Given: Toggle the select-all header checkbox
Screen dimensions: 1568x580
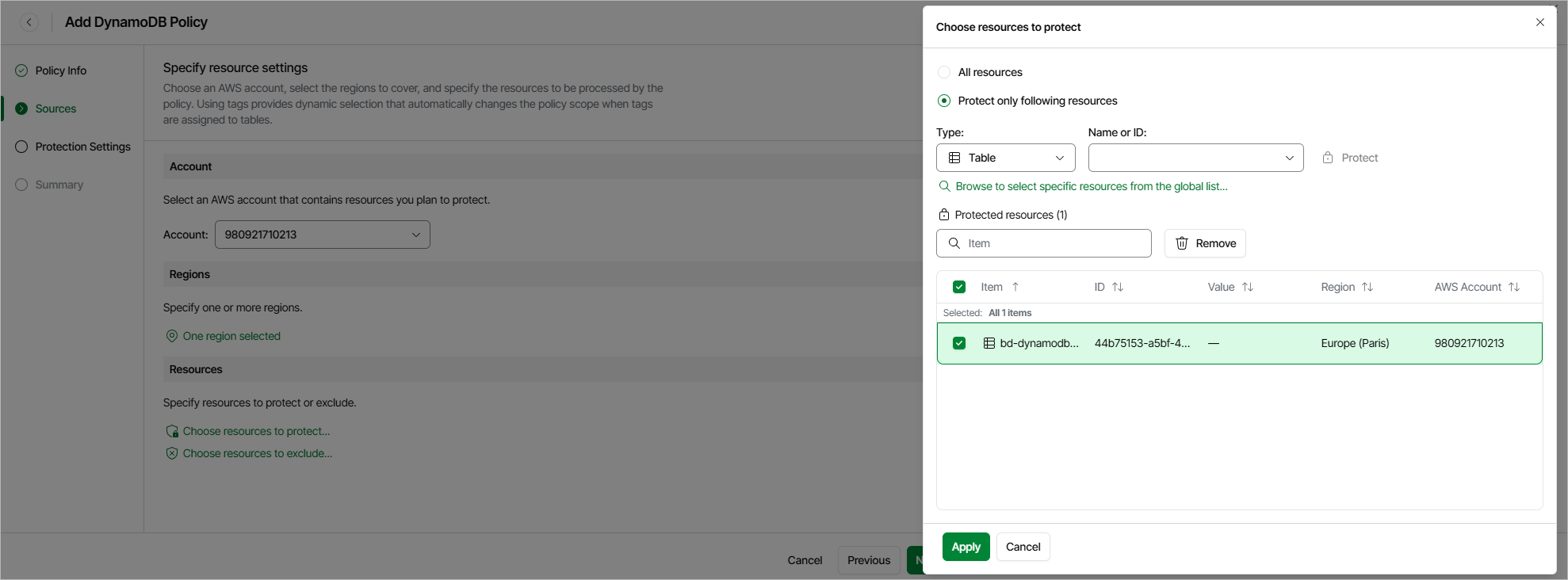Looking at the screenshot, I should [x=959, y=287].
